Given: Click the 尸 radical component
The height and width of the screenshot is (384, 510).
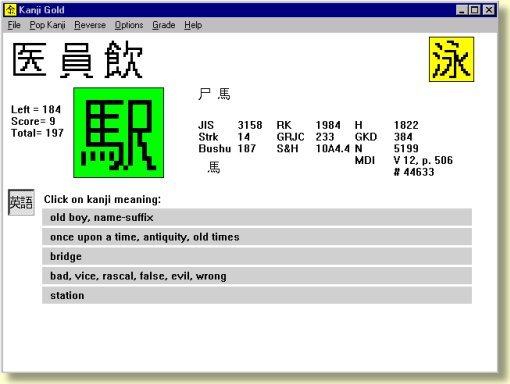Looking at the screenshot, I should point(204,94).
